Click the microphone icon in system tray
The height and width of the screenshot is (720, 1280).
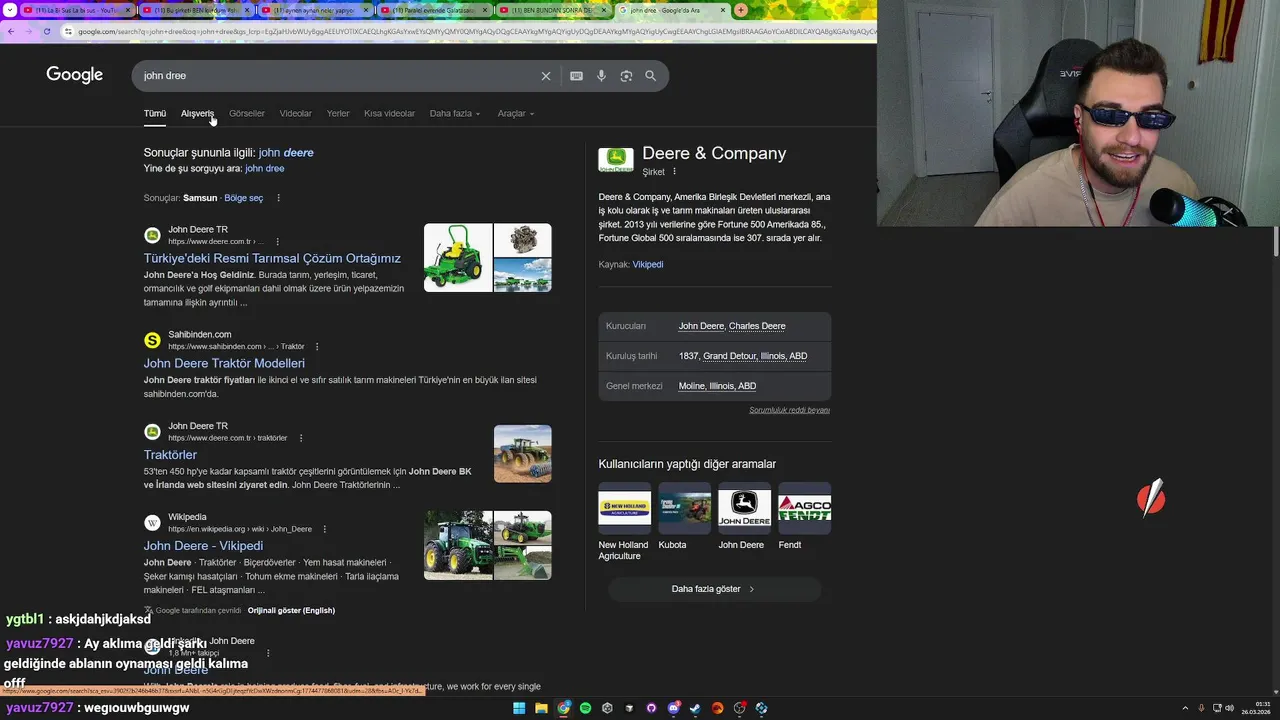coord(1201,708)
